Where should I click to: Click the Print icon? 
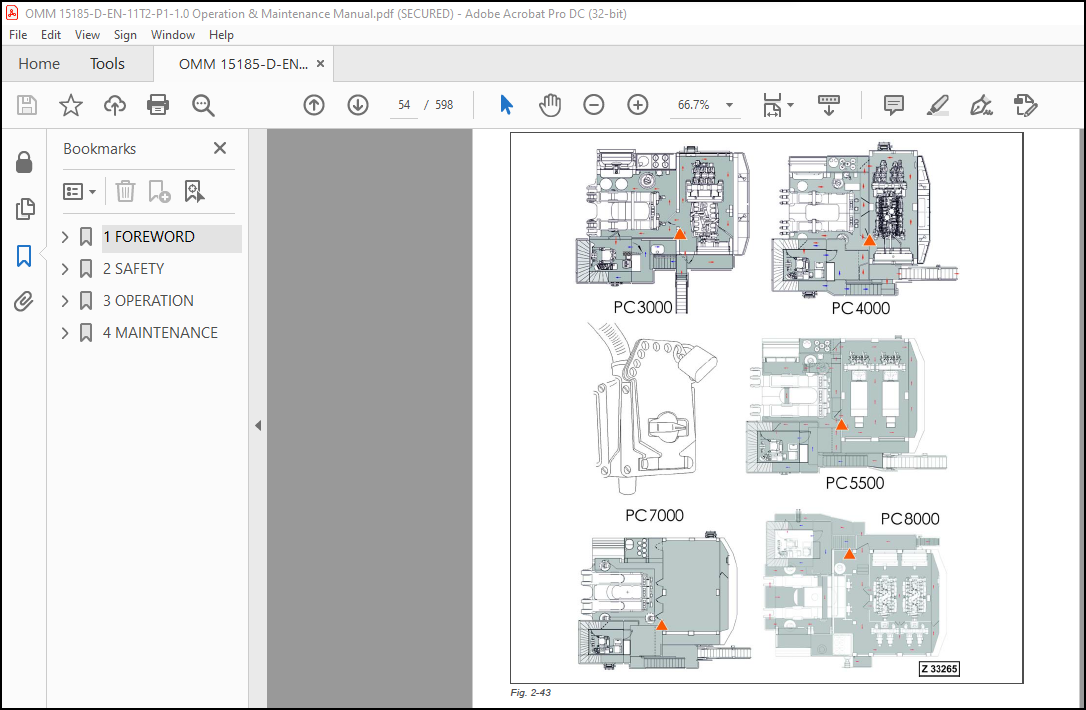coord(158,105)
